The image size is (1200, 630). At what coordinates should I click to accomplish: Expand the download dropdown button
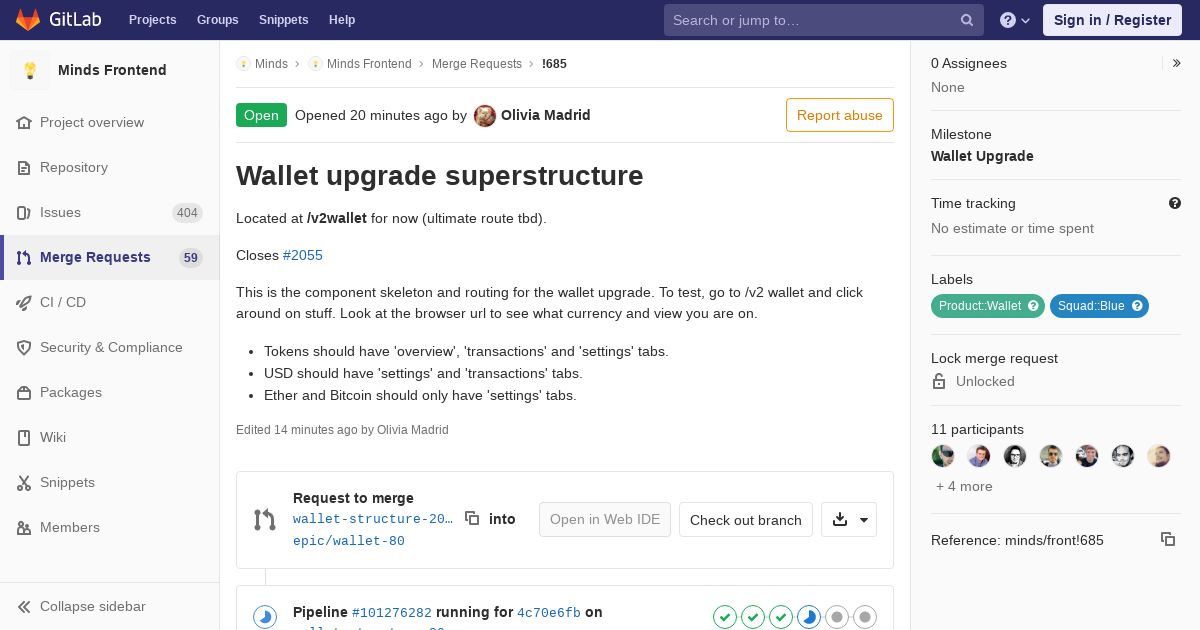849,519
